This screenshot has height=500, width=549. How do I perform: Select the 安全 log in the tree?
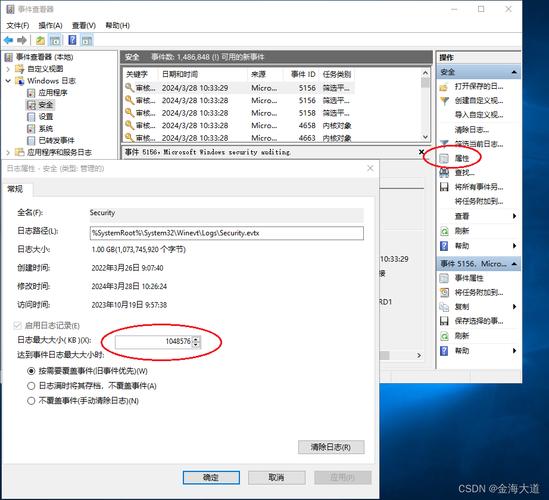(41, 104)
